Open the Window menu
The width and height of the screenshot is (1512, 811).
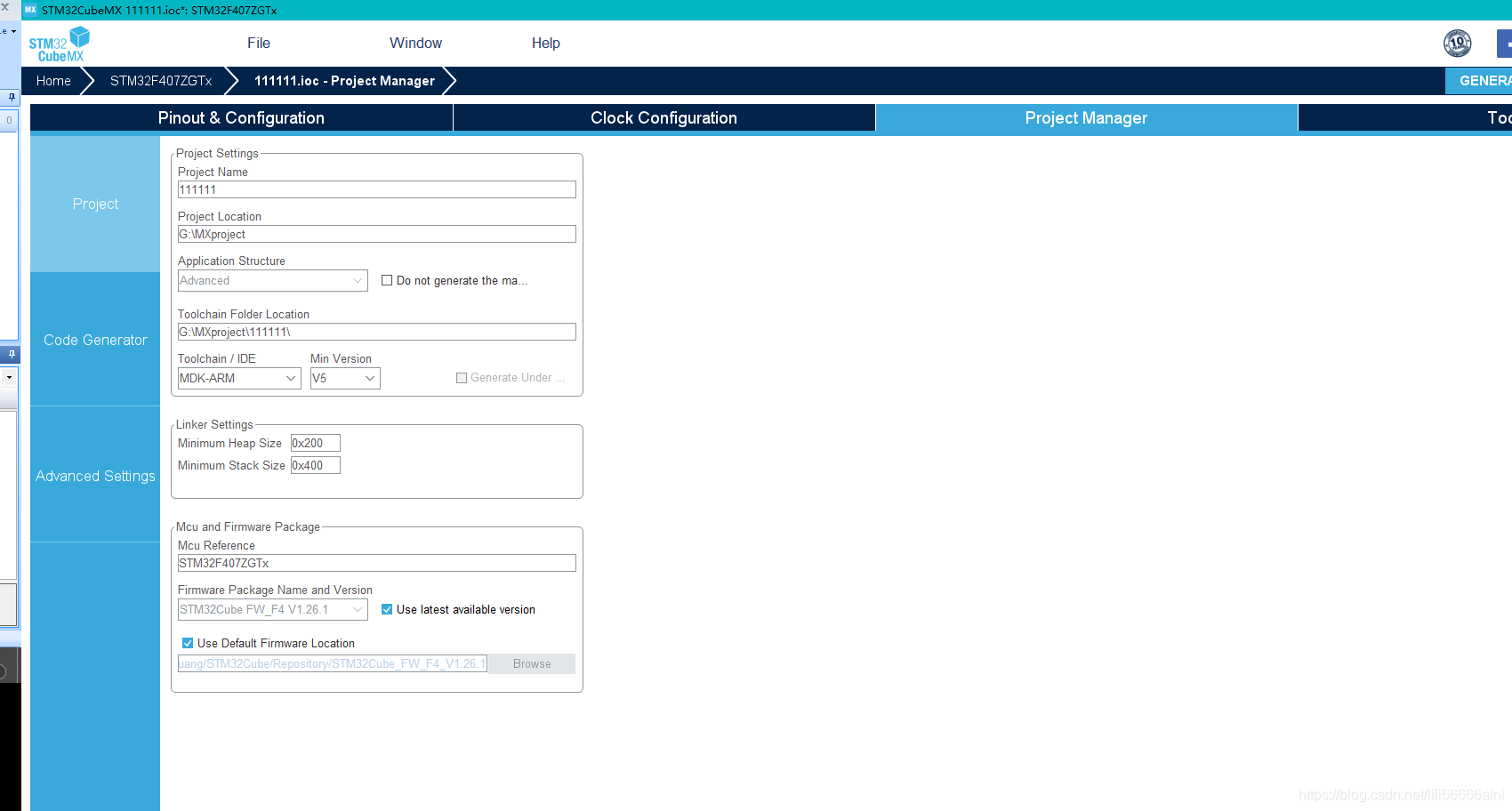point(415,43)
